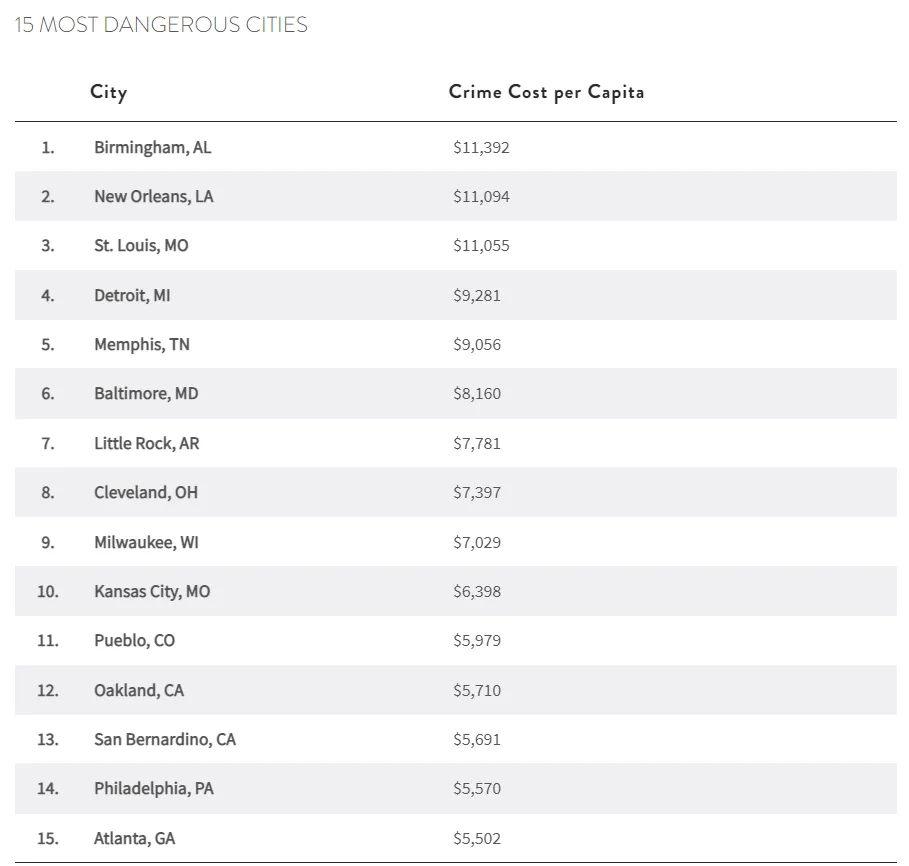The height and width of the screenshot is (866, 909).
Task: Click the $11,392 crime cost figure
Action: (481, 147)
